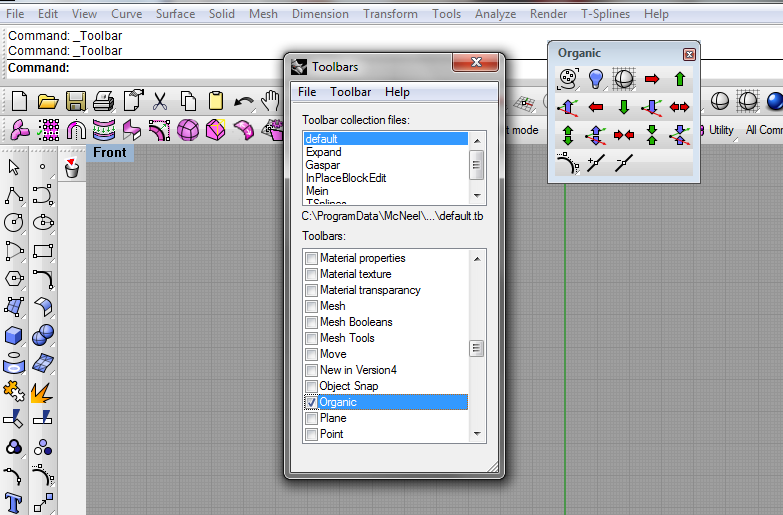Click the Cut scissors icon
This screenshot has width=783, height=515.
(x=159, y=101)
